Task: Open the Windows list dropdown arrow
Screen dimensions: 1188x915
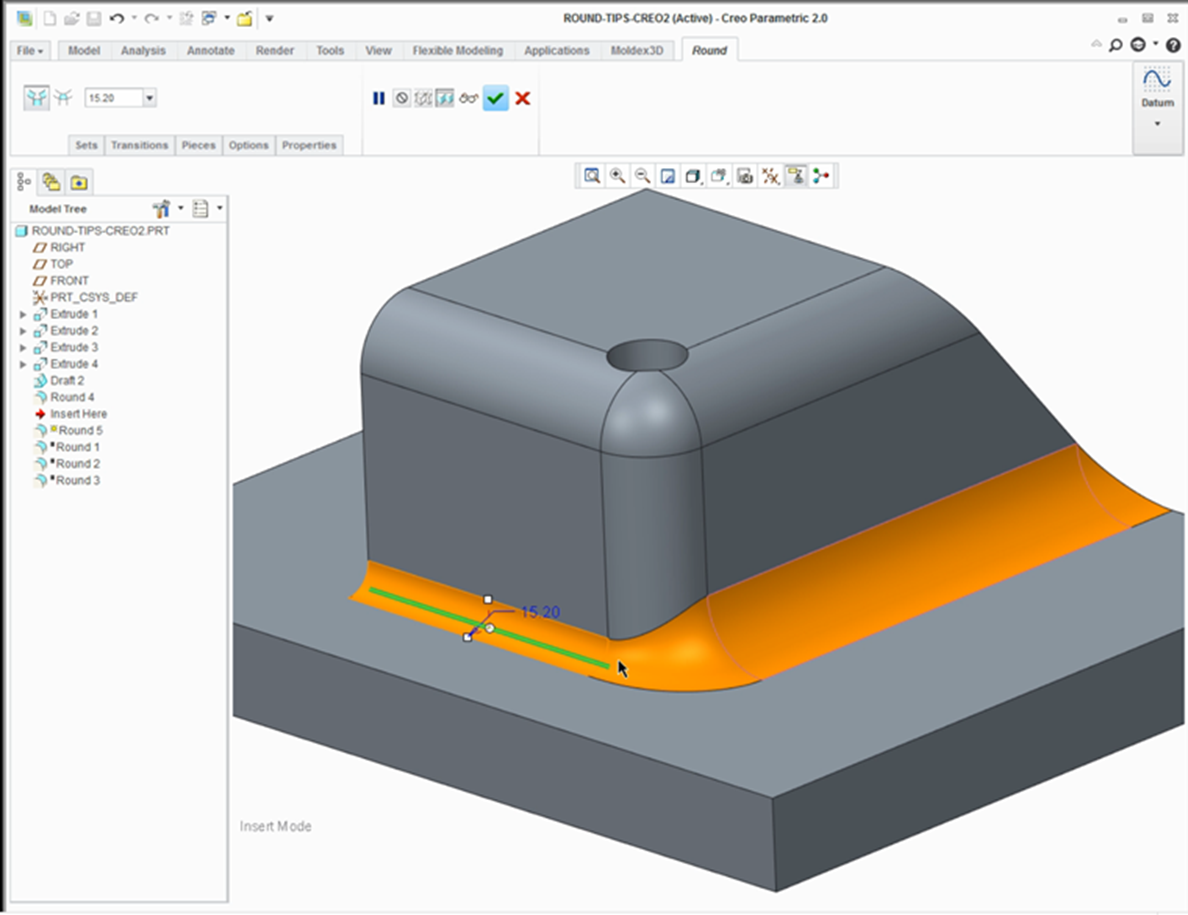Action: (x=227, y=18)
